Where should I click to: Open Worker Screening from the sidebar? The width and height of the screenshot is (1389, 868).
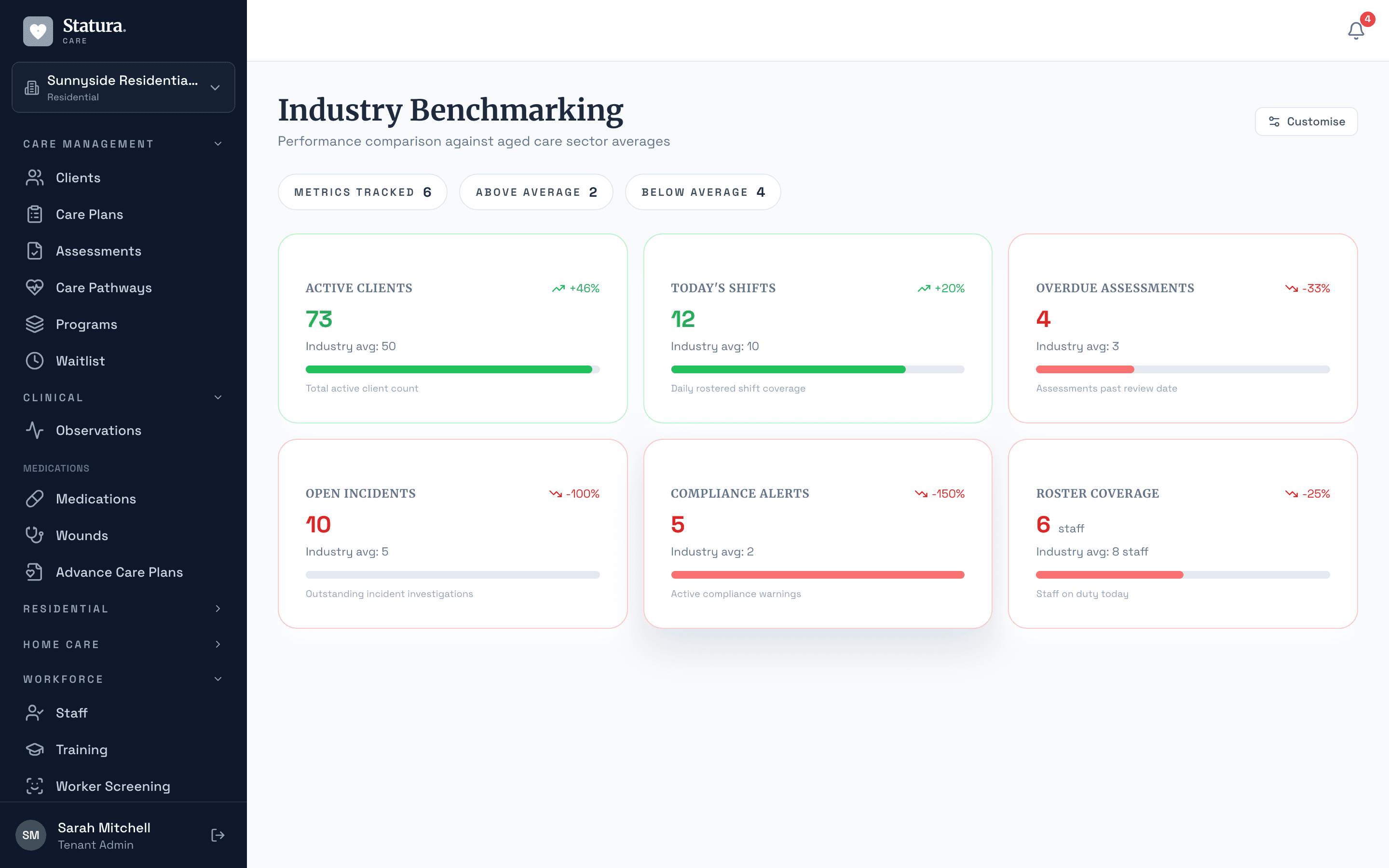coord(112,786)
